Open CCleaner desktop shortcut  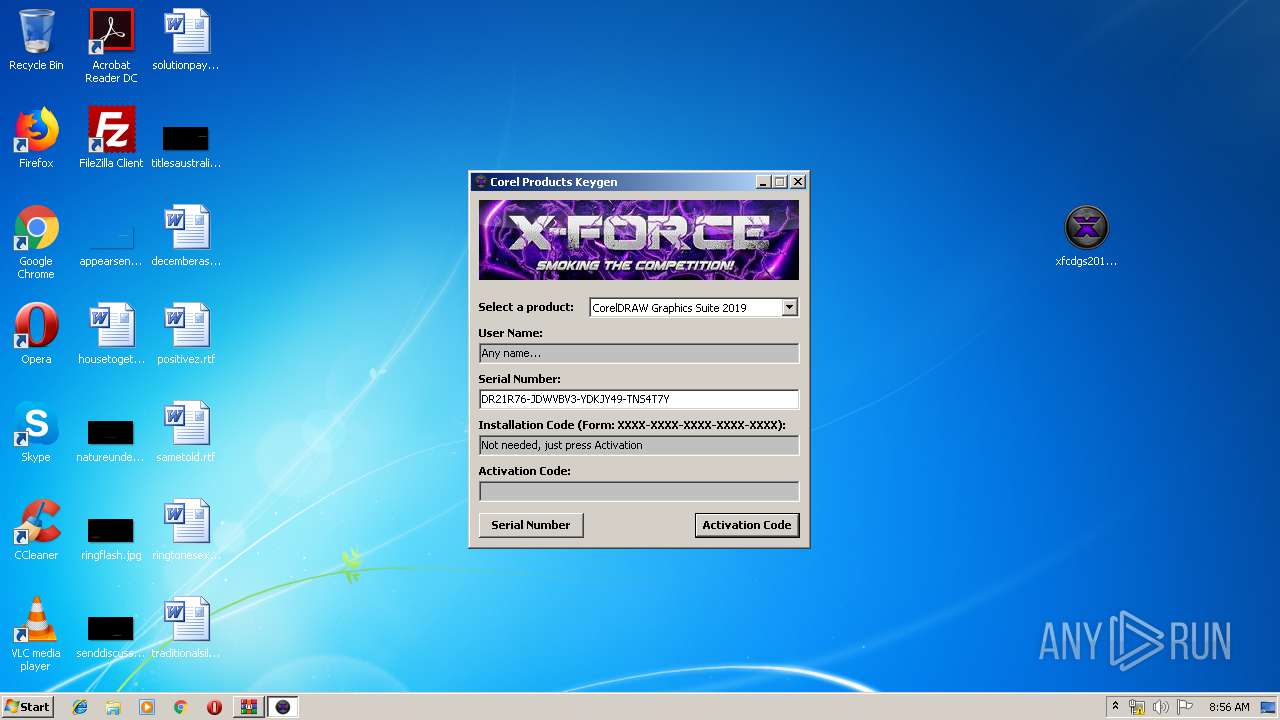[36, 530]
